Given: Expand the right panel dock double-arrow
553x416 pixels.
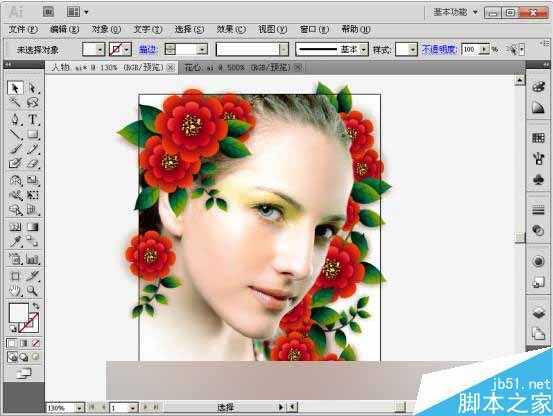Looking at the screenshot, I should tap(546, 65).
